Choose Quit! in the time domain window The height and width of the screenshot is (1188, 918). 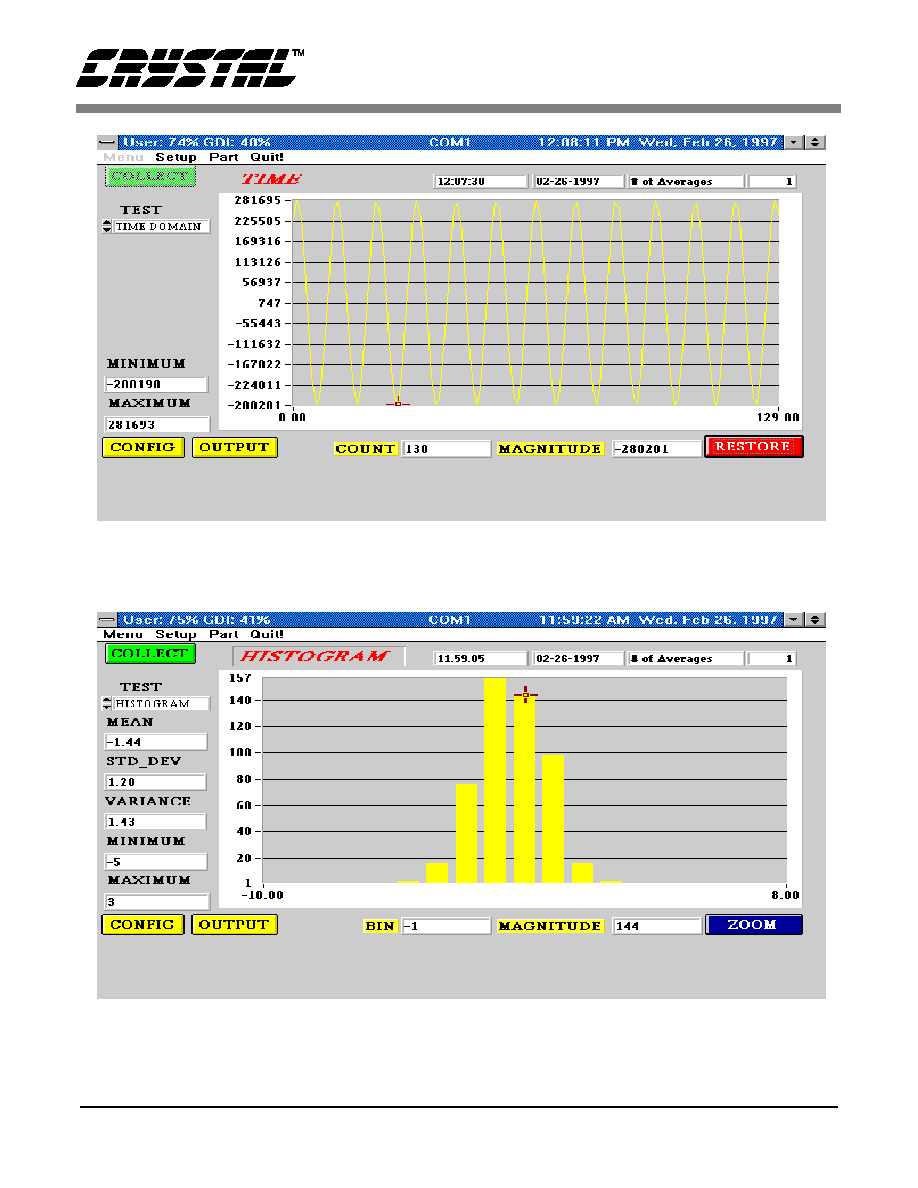[267, 157]
